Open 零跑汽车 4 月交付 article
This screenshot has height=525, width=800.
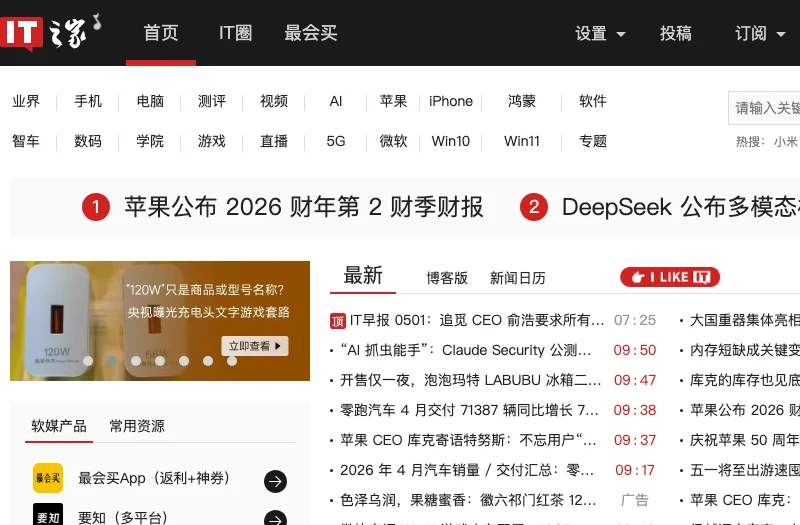point(469,410)
